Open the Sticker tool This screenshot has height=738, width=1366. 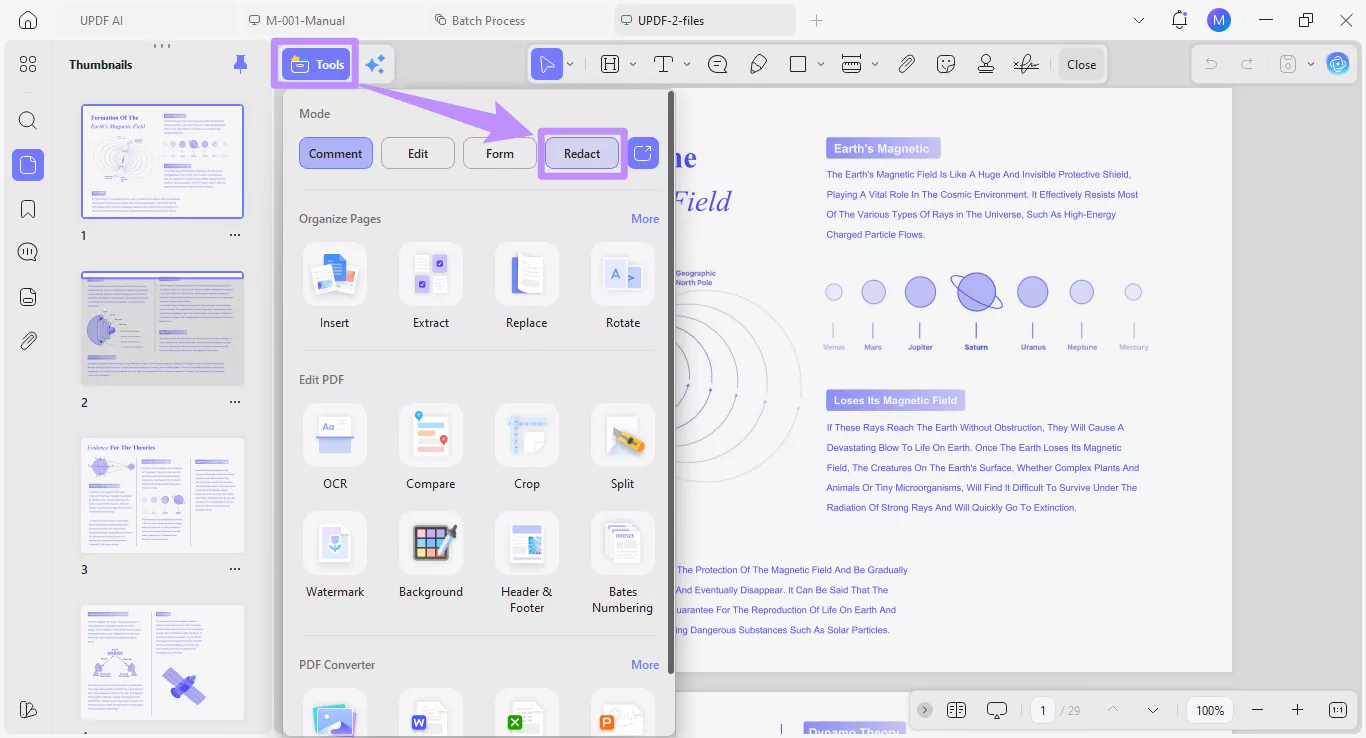click(944, 63)
